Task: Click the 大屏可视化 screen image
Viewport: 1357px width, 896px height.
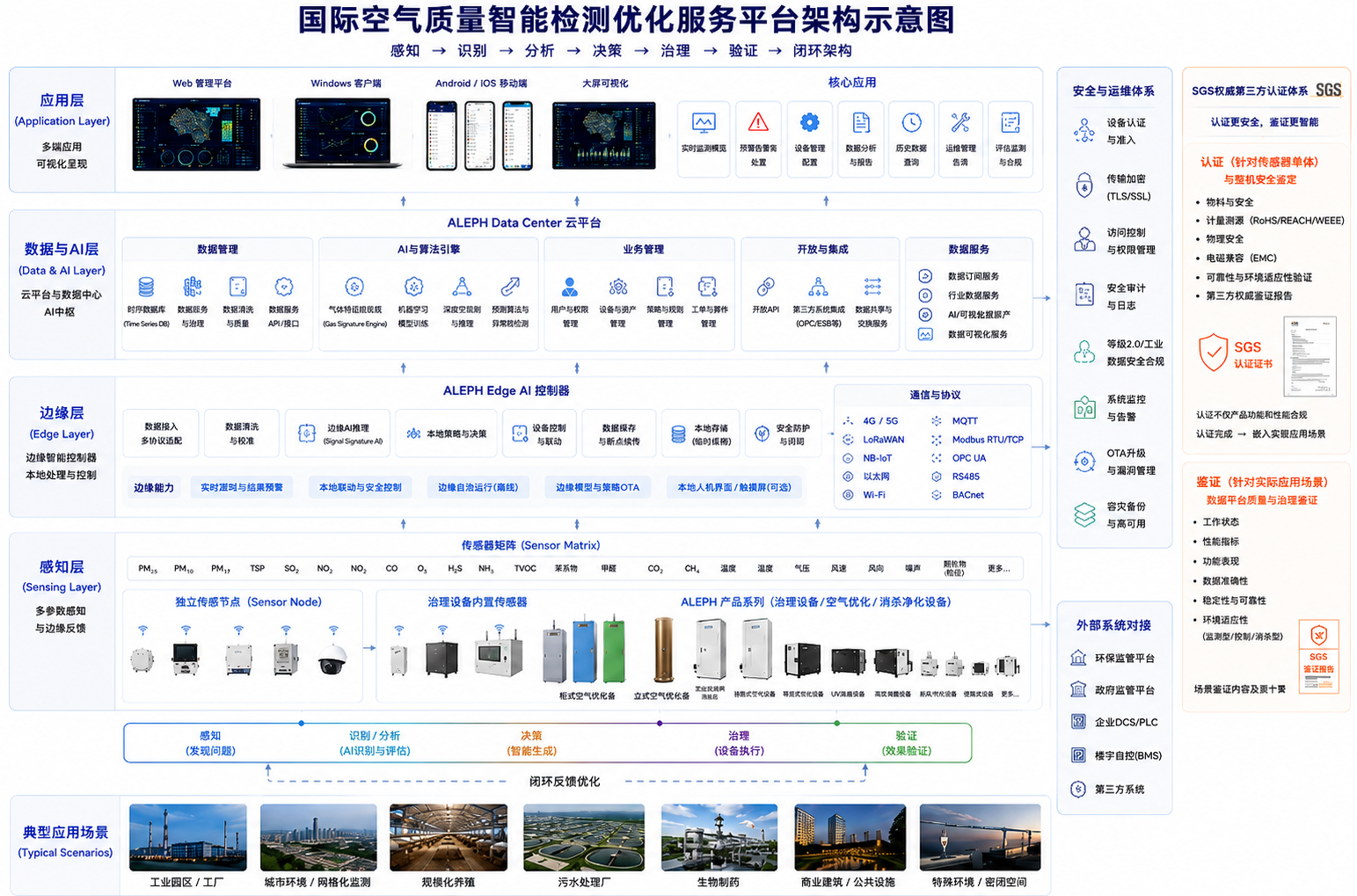Action: point(604,135)
